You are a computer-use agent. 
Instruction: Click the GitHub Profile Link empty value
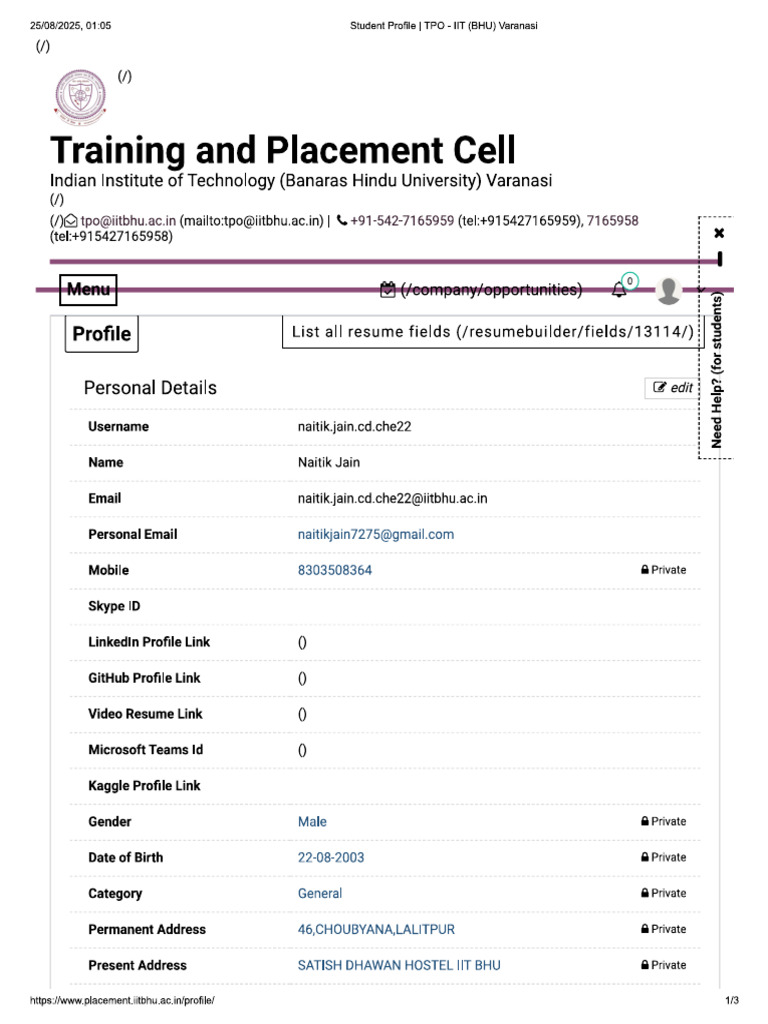coord(302,678)
